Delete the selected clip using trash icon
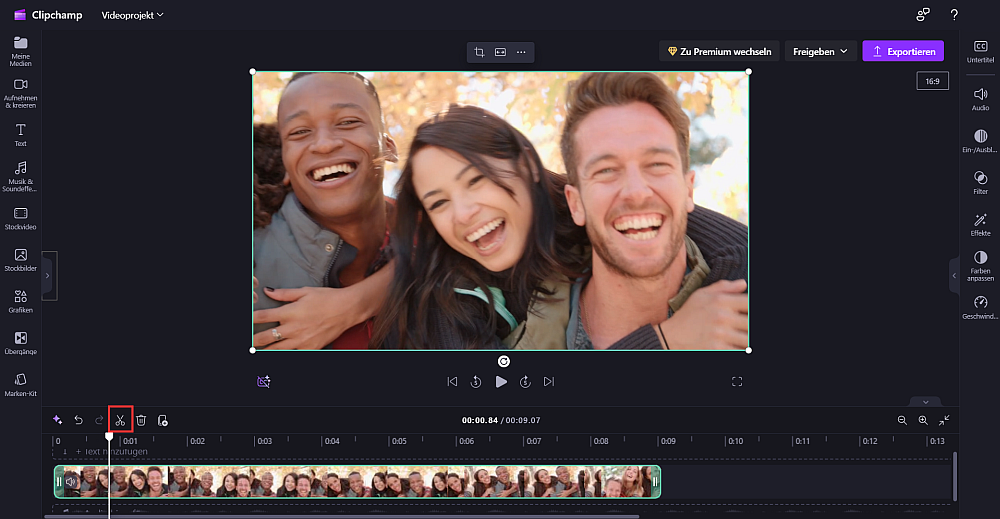The height and width of the screenshot is (519, 1000). (x=142, y=420)
